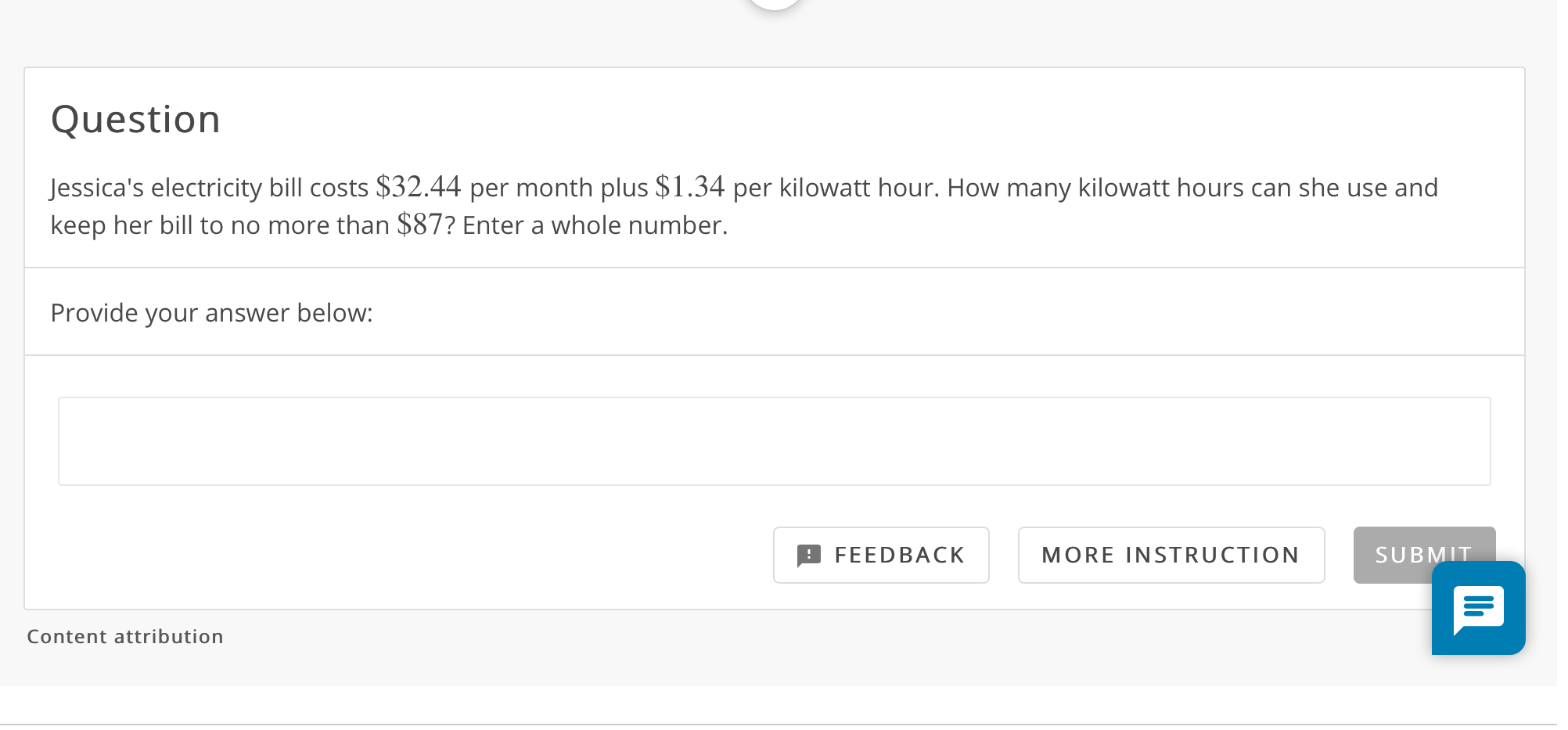This screenshot has width=1568, height=730.
Task: Click the $87 bill limit value
Action: (x=420, y=225)
